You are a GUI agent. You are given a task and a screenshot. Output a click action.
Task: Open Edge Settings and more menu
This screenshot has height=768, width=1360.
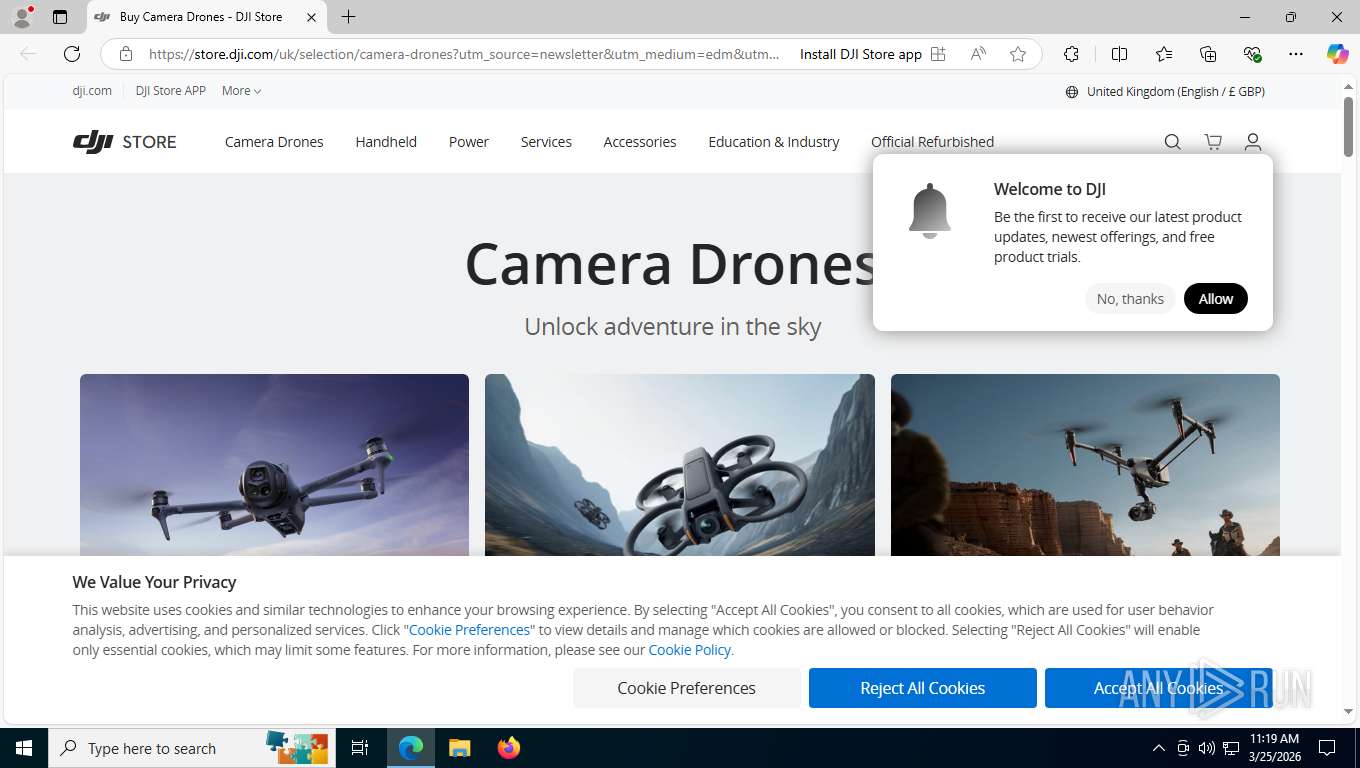(x=1296, y=54)
